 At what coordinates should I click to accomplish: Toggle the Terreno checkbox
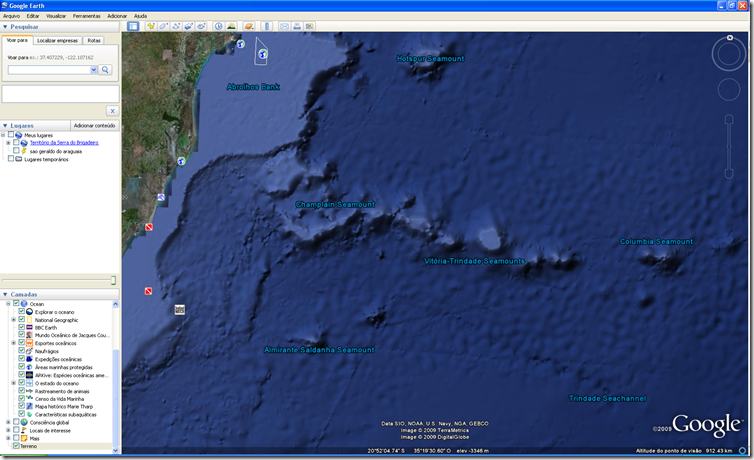[16, 446]
